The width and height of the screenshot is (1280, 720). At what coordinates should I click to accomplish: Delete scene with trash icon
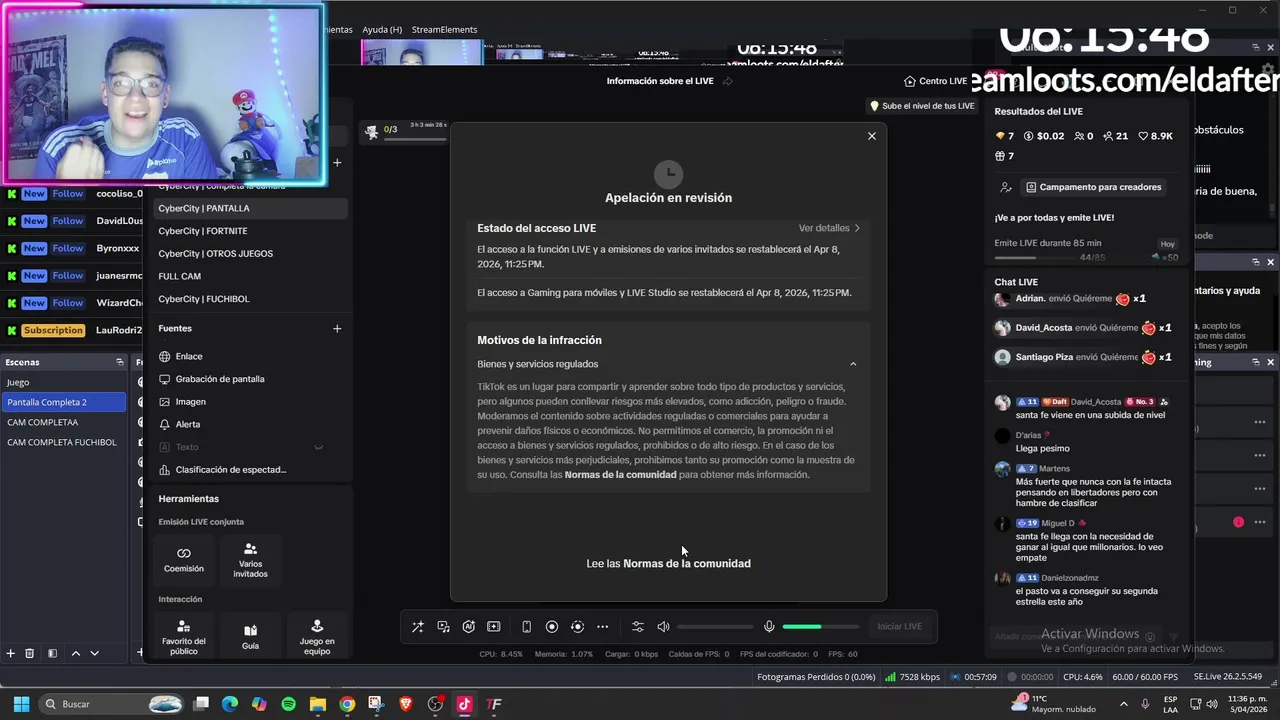29,653
